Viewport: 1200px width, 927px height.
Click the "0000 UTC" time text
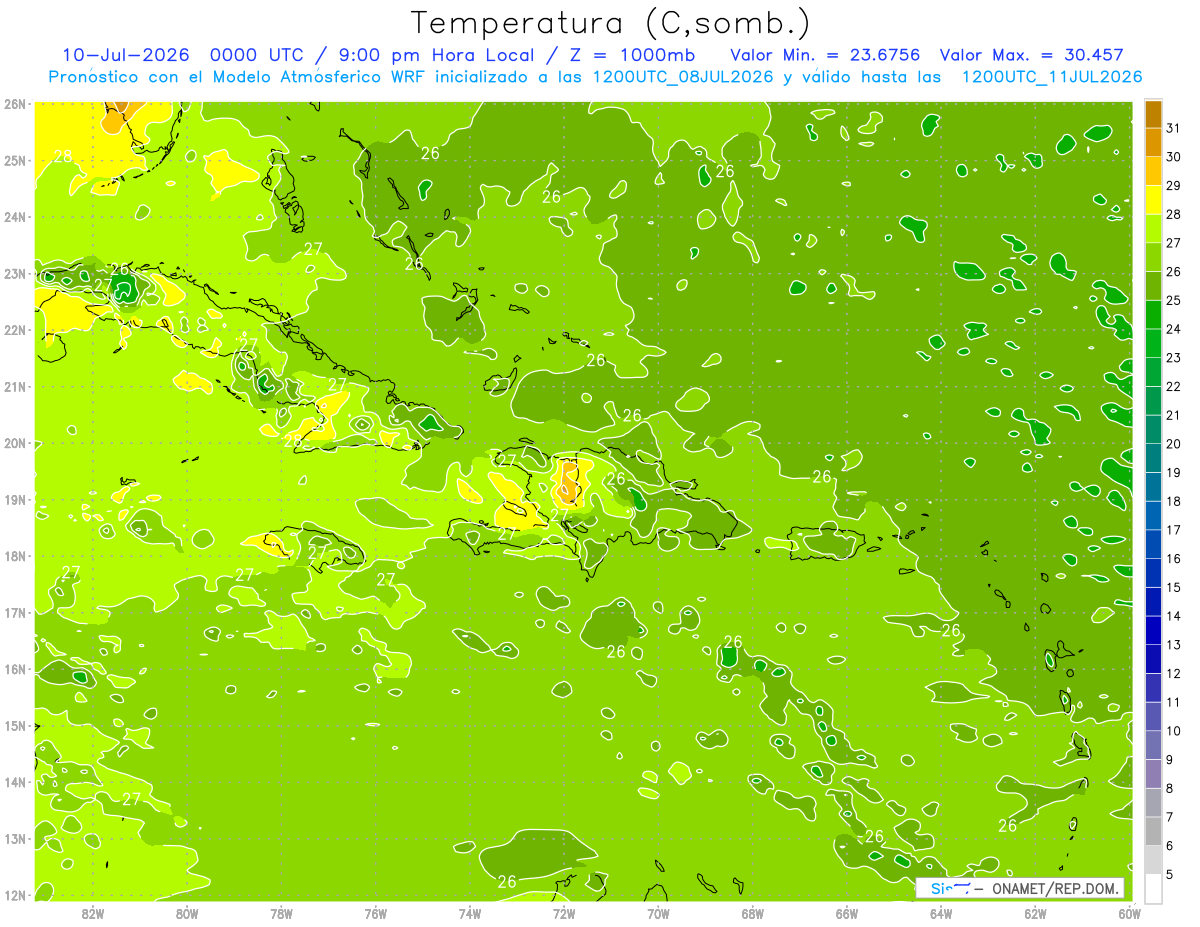click(256, 55)
